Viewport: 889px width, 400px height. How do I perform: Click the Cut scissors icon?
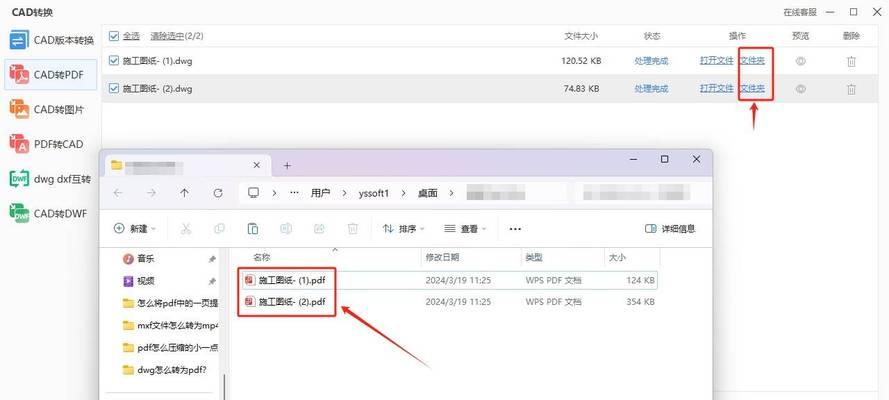click(186, 229)
